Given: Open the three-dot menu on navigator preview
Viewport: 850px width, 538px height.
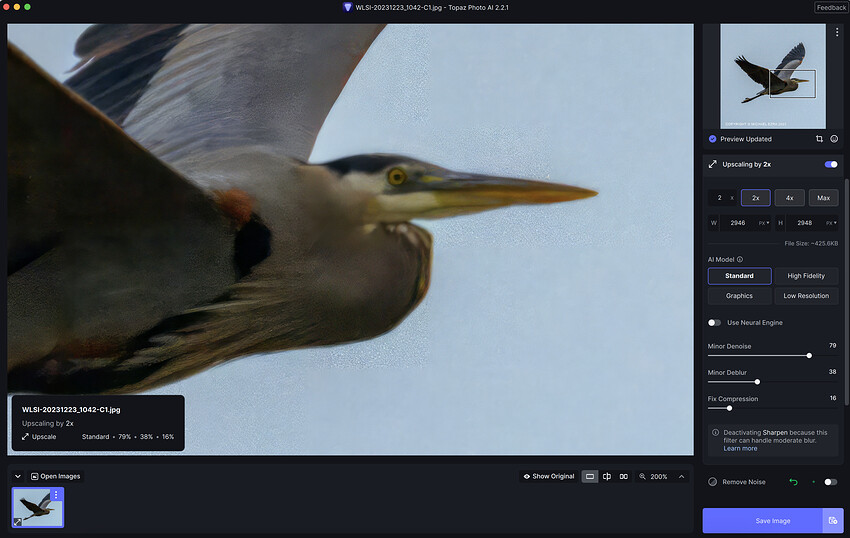Looking at the screenshot, I should (837, 33).
